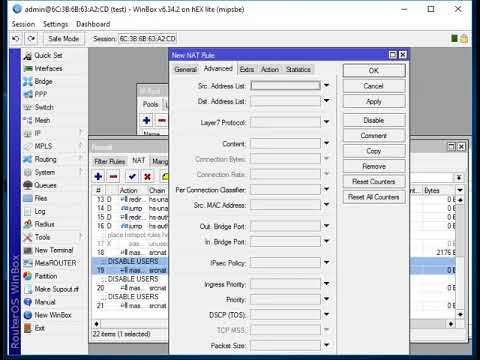Click Make Supout.rif
This screenshot has width=480, height=360.
click(56, 289)
